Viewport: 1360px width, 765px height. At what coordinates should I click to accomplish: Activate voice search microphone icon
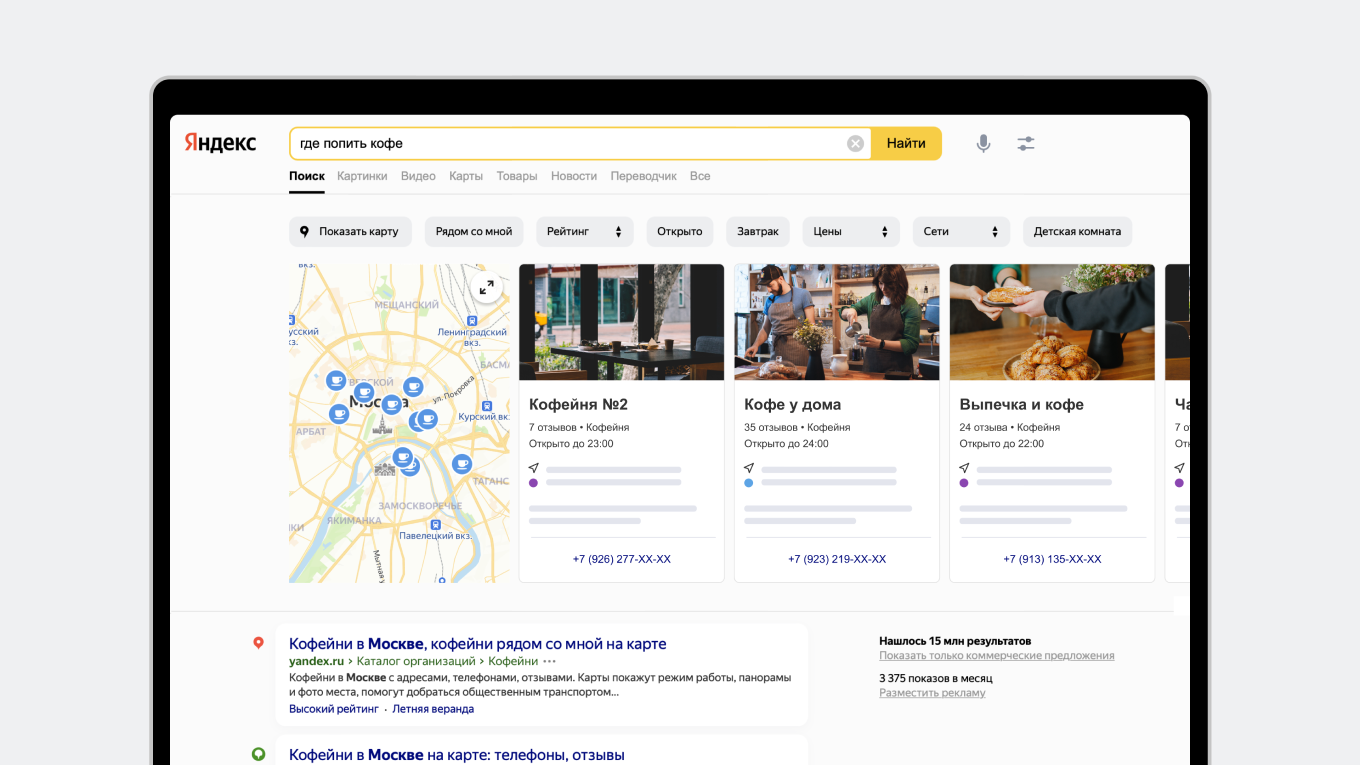983,144
